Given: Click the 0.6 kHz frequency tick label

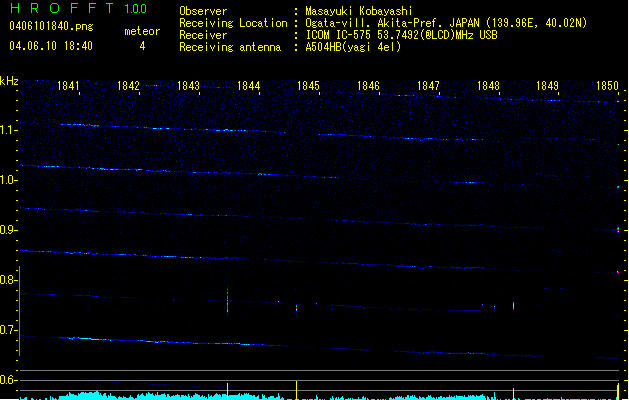Looking at the screenshot, I should tap(7, 380).
